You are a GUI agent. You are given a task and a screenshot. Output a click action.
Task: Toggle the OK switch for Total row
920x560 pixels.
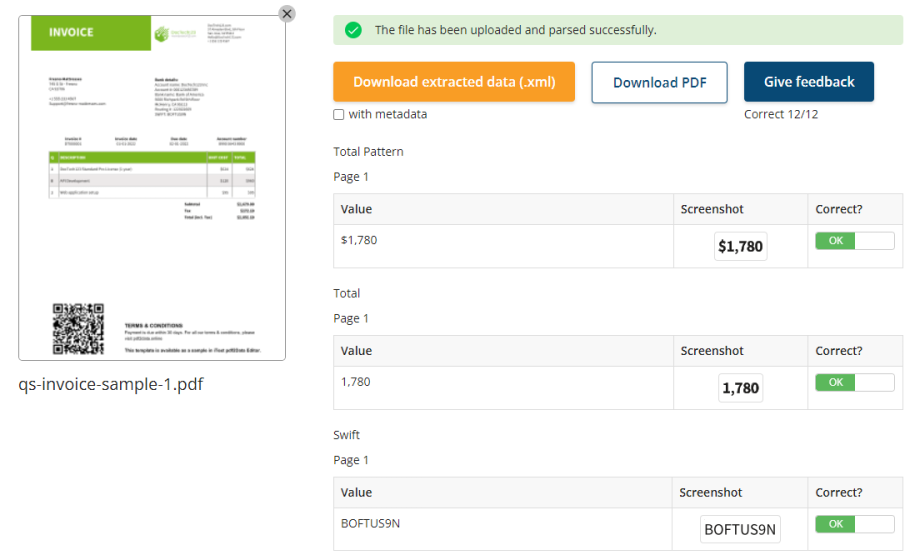click(x=854, y=382)
